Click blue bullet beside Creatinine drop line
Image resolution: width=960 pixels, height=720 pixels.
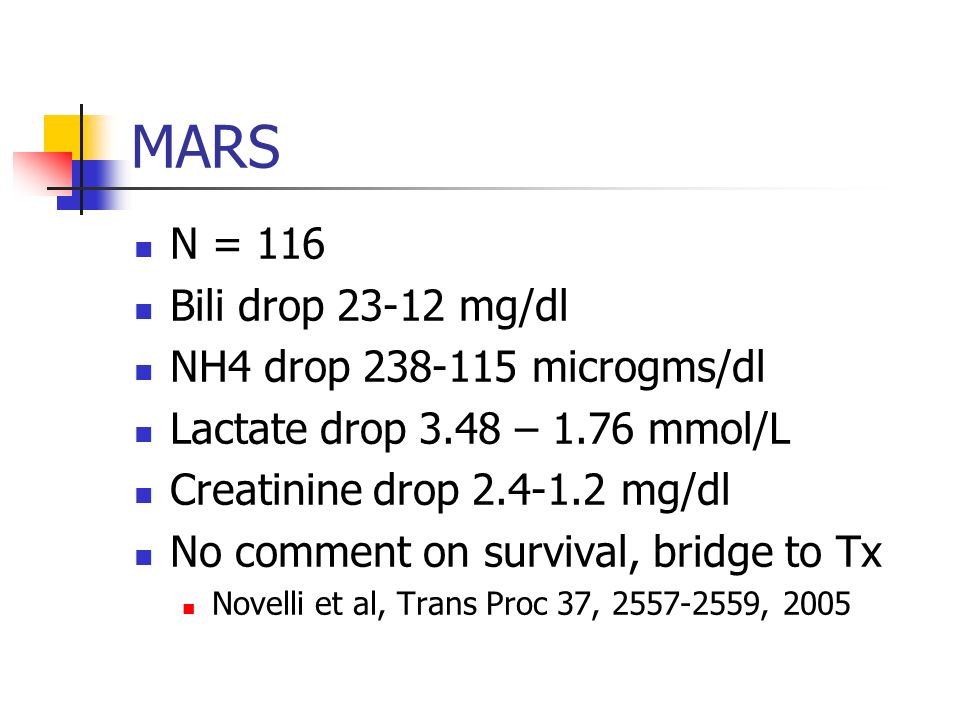[144, 495]
